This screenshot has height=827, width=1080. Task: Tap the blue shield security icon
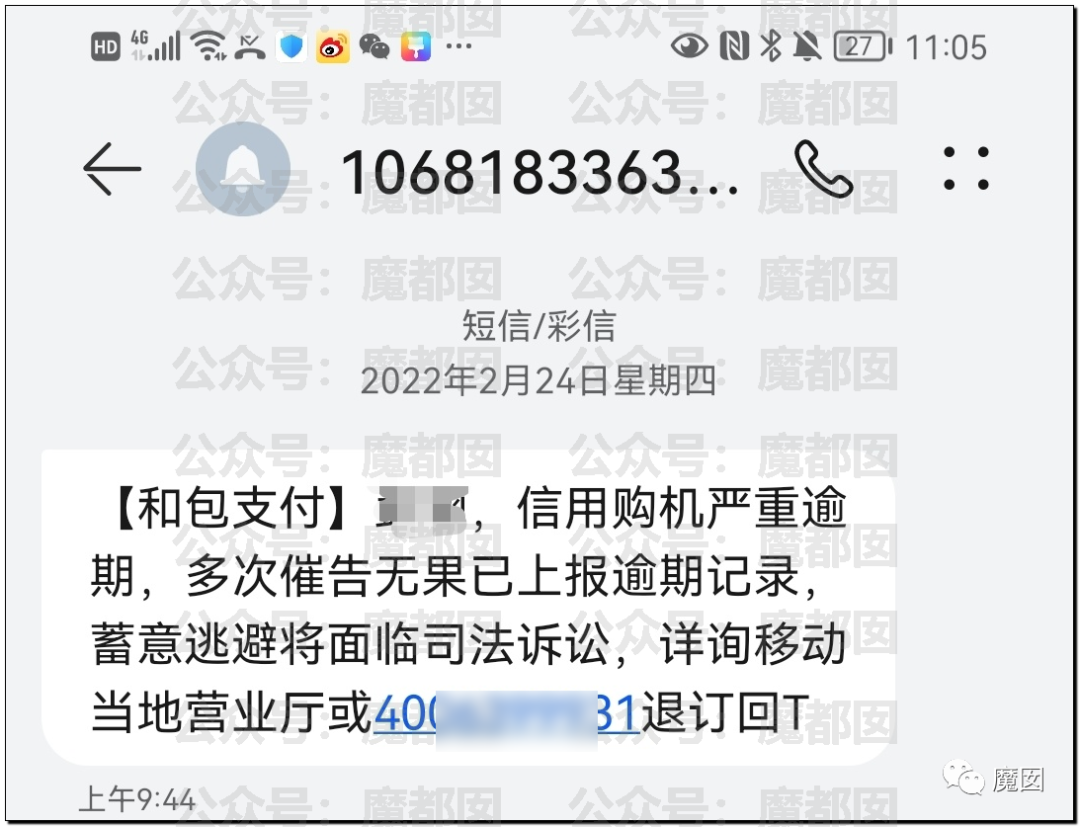tap(292, 48)
